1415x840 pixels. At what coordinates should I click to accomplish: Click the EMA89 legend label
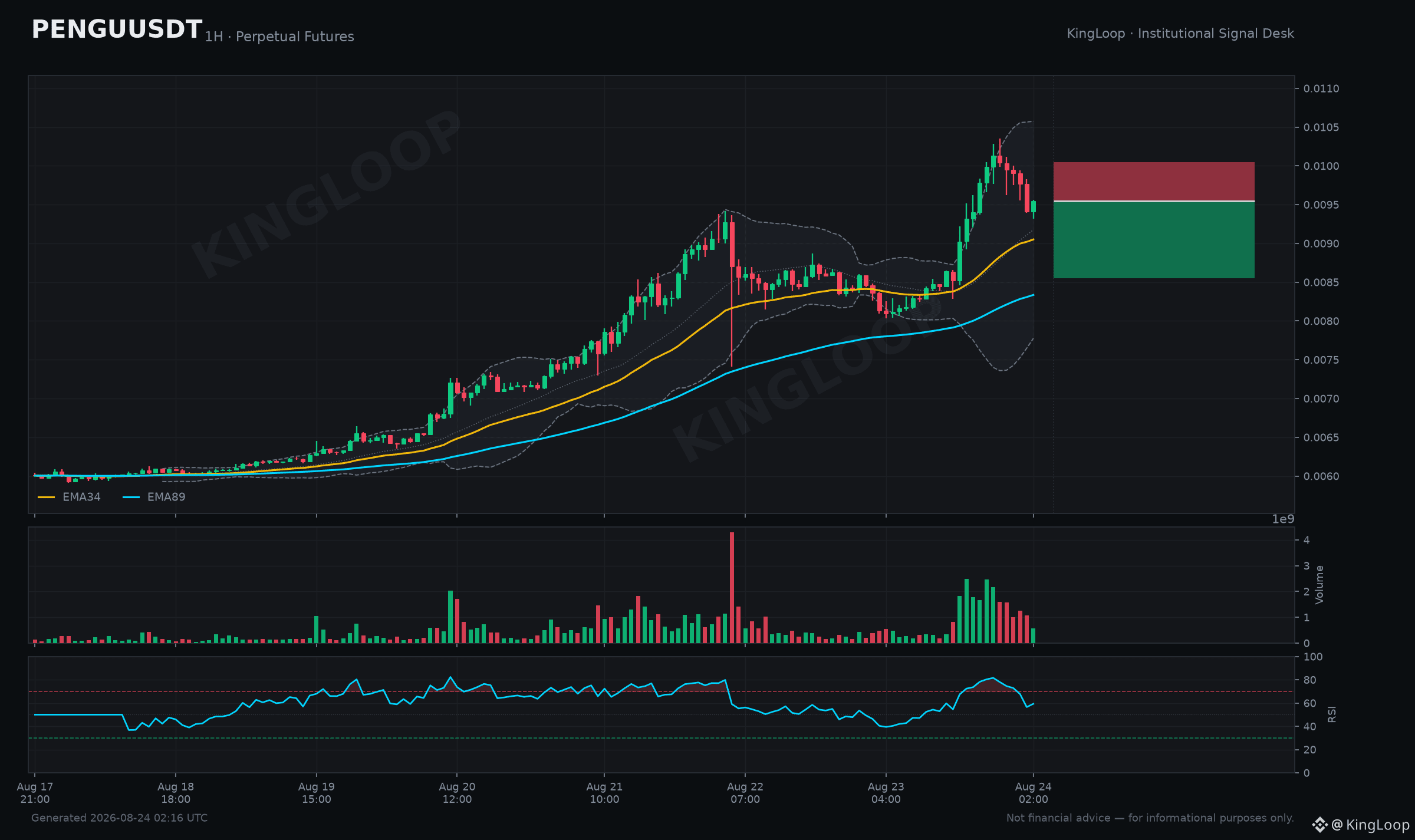(x=166, y=497)
